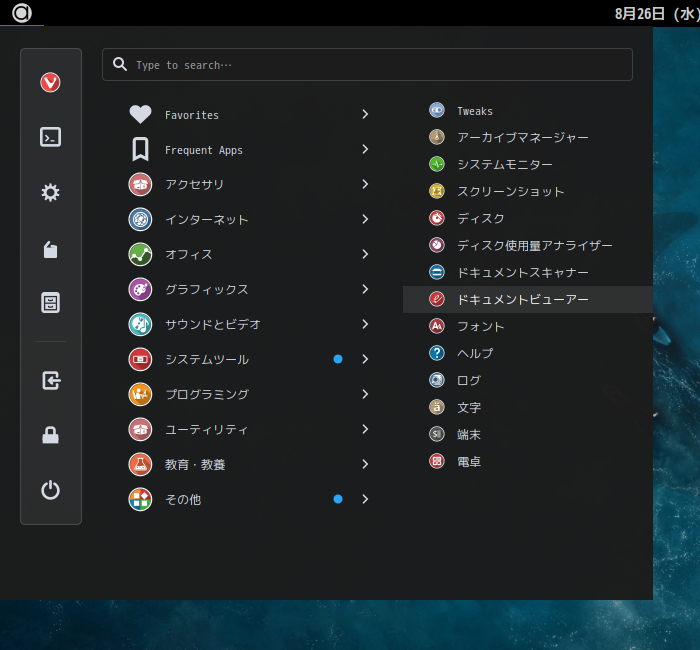Image resolution: width=700 pixels, height=650 pixels.
Task: Click the 端末 terminal app icon
Action: tap(437, 434)
